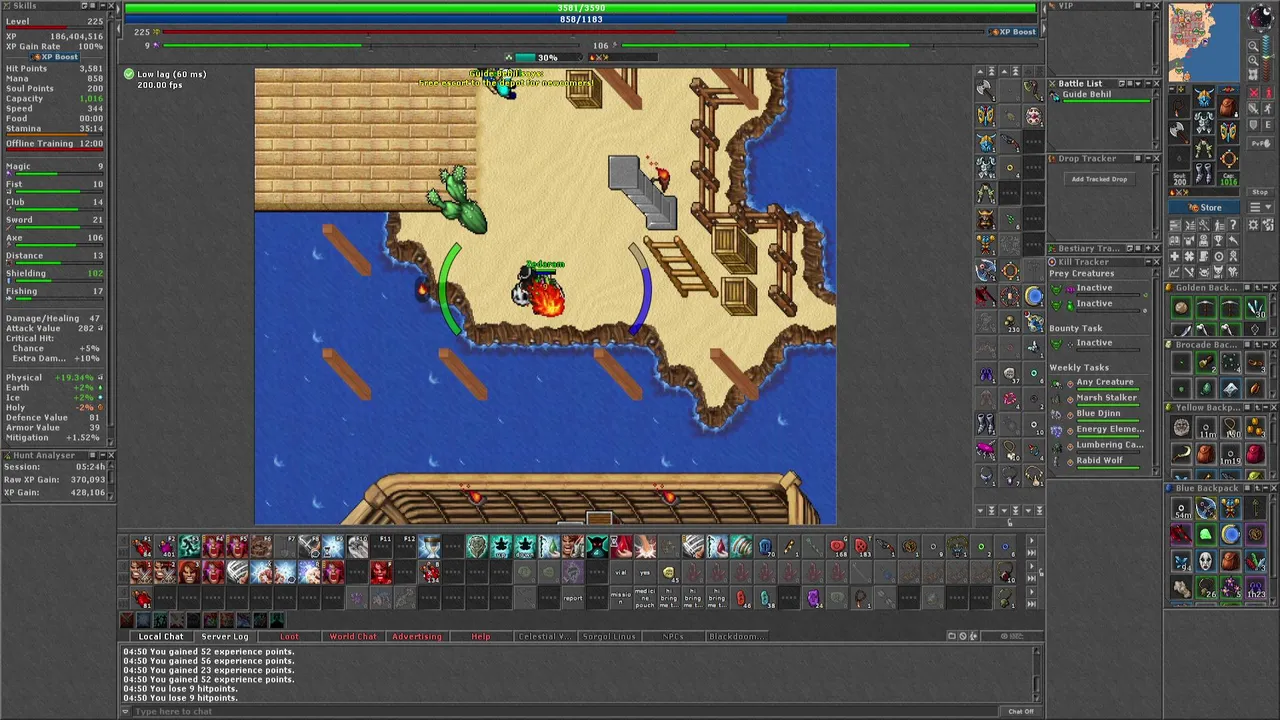Open the Store button
This screenshot has height=720, width=1280.
1204,207
